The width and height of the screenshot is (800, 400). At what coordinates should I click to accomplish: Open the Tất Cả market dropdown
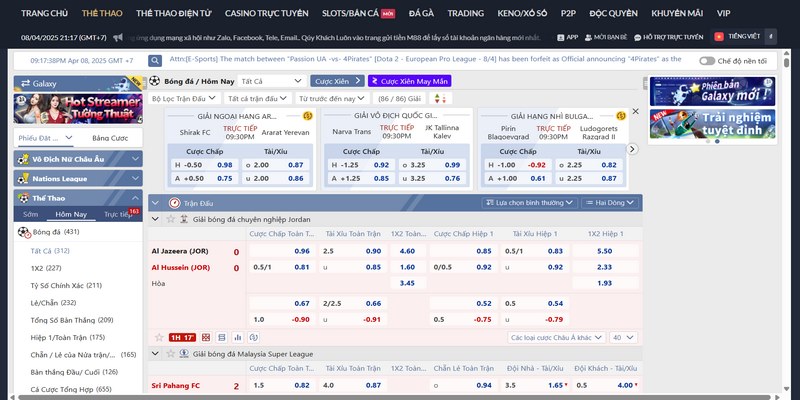tap(272, 81)
